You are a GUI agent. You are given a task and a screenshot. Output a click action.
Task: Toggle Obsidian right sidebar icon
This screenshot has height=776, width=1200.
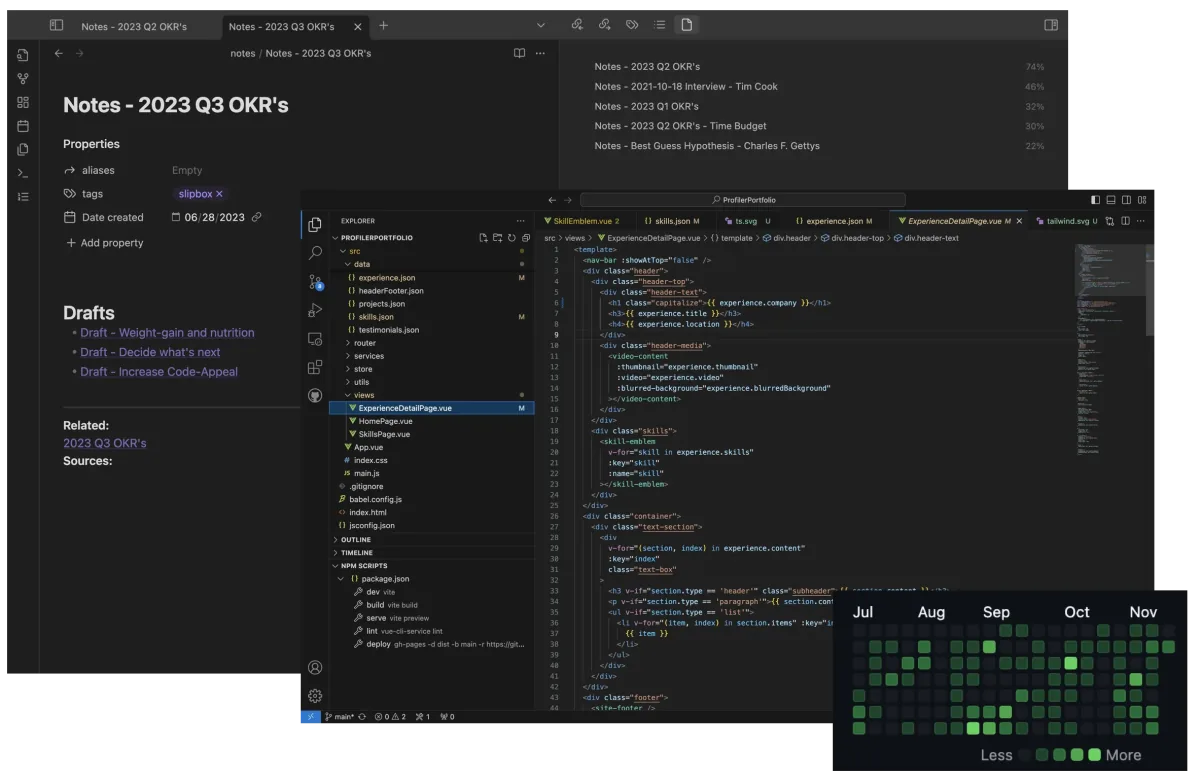point(1051,25)
